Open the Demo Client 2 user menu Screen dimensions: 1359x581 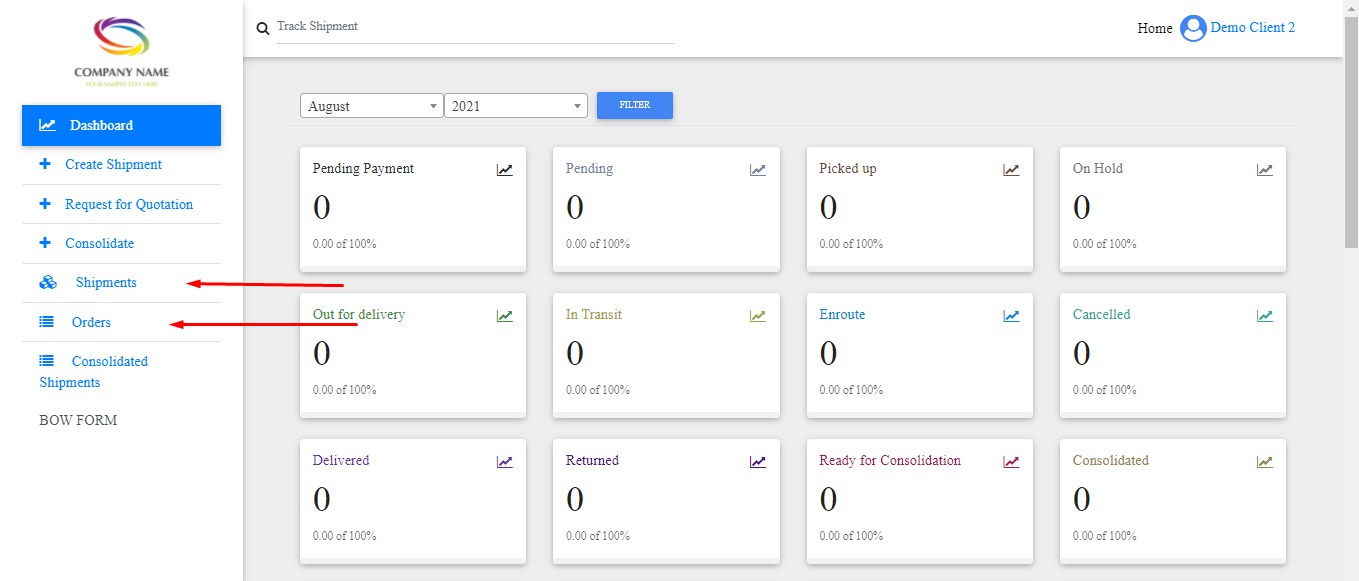1252,28
